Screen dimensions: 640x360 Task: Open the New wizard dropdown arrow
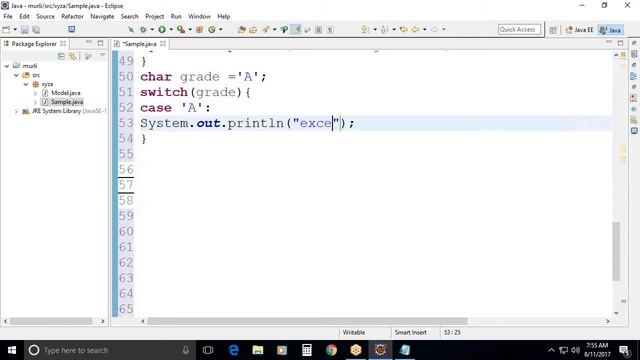pos(15,29)
